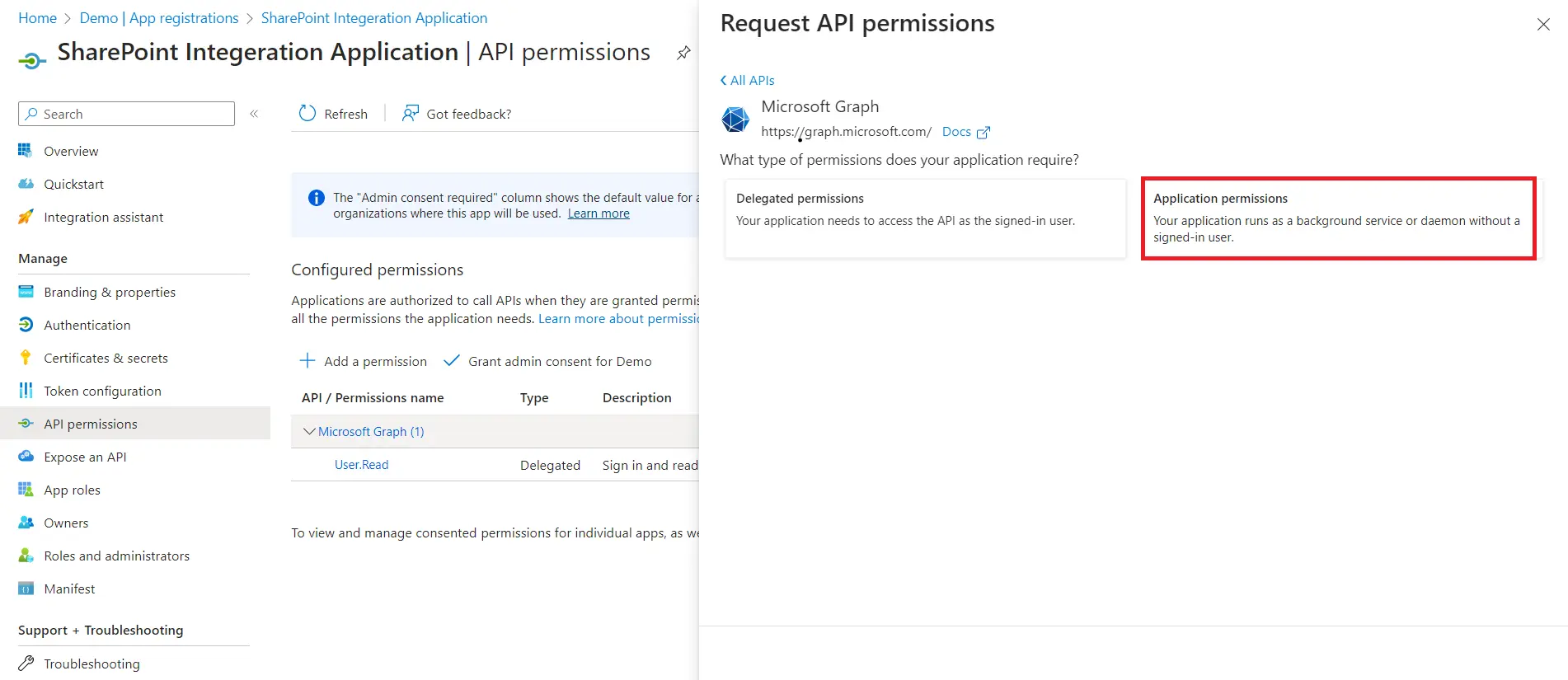
Task: Click the Token configuration bars icon
Action: 26,391
